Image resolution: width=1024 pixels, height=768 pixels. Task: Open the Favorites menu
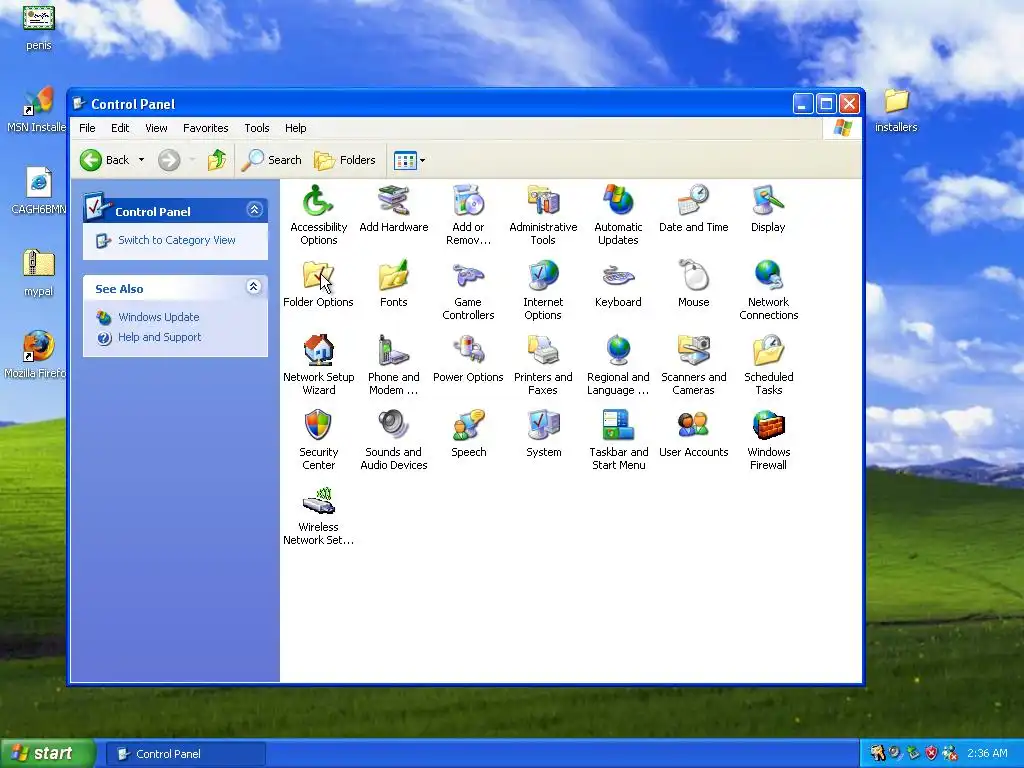(206, 128)
